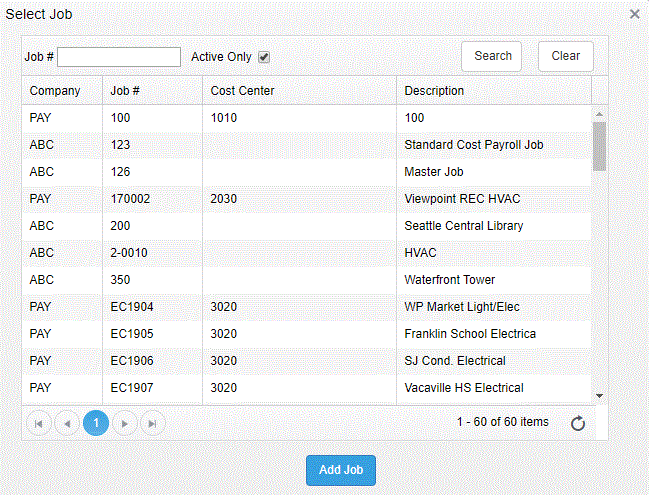Viewport: 649px width, 495px height.
Task: Select the SJ Cond. Electrical row
Action: pos(306,361)
